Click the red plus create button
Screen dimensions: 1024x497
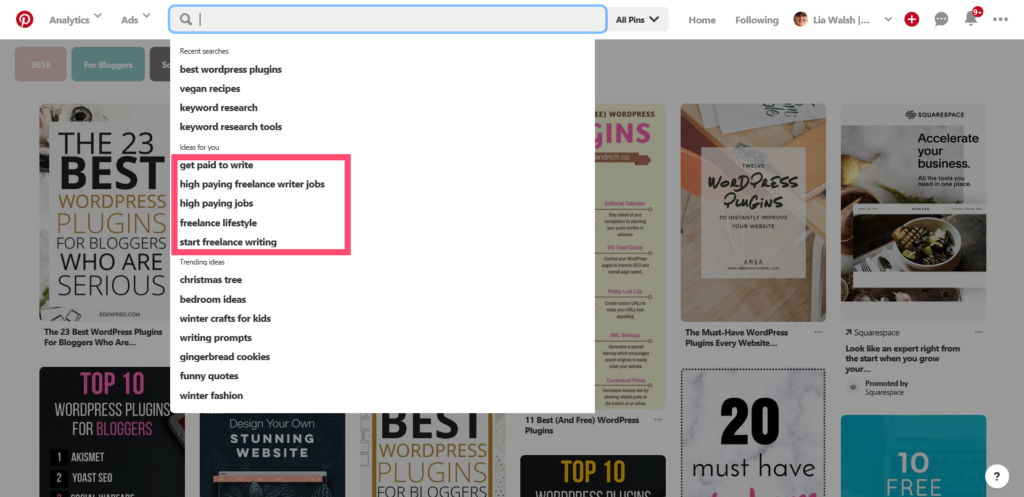(912, 20)
